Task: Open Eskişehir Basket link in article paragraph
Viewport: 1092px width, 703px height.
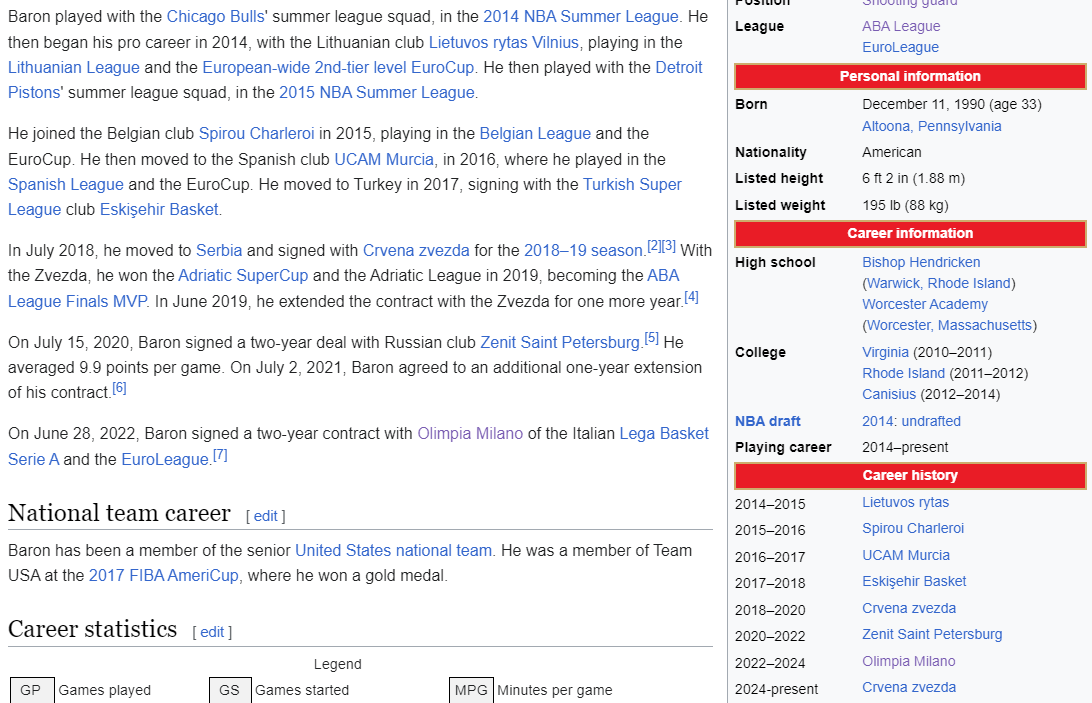Action: 159,210
